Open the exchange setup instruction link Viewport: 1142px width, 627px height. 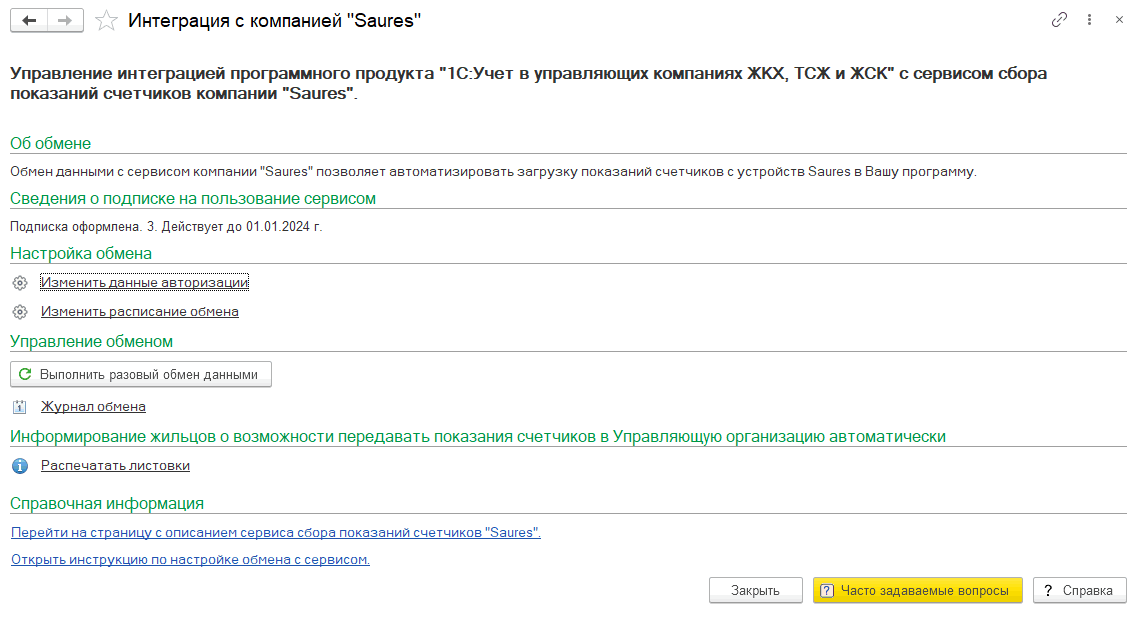(x=190, y=559)
